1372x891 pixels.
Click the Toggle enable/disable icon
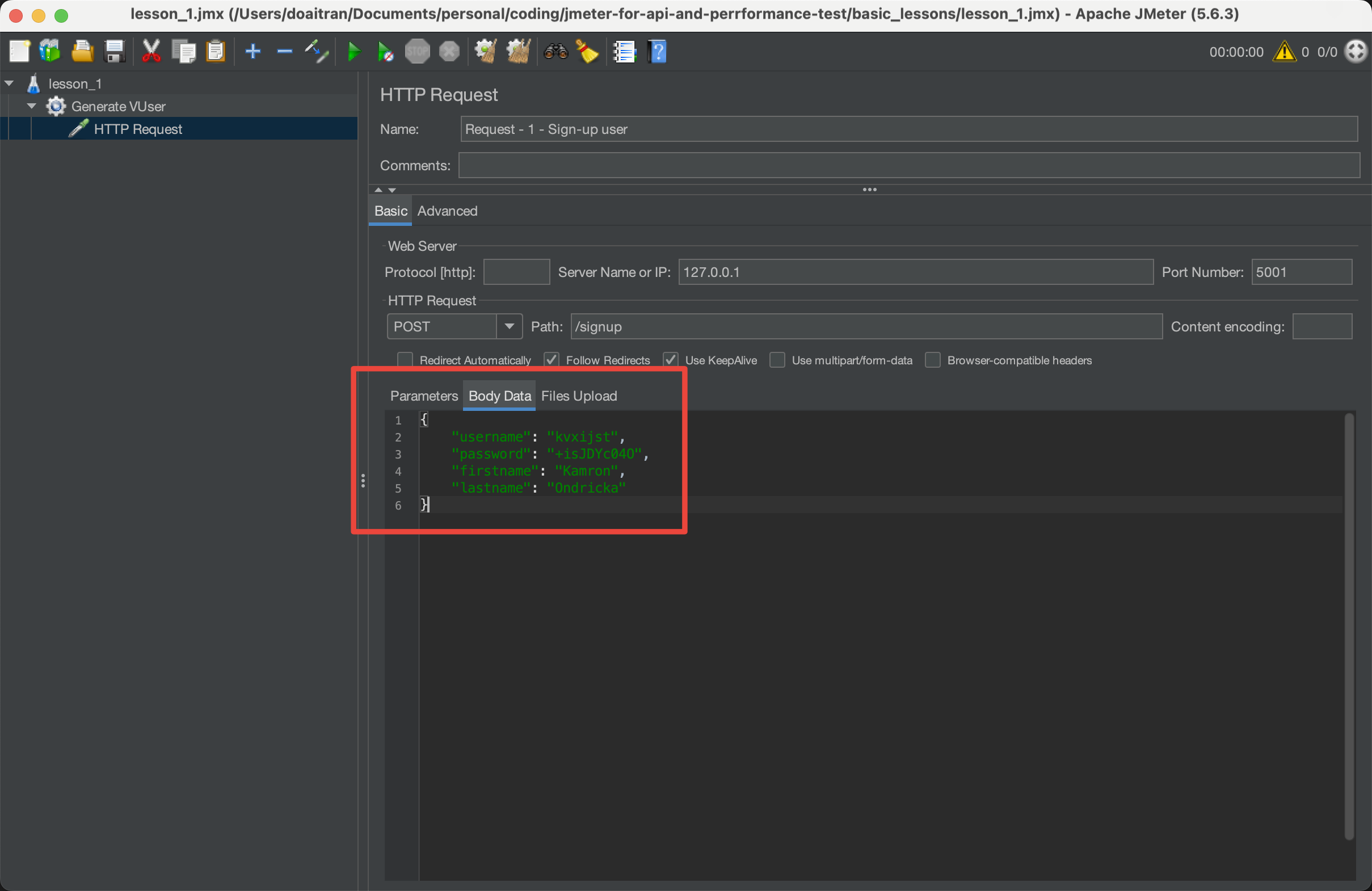click(317, 51)
